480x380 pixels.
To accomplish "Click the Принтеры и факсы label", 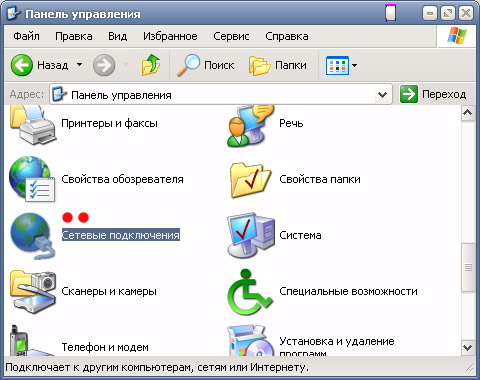I will tap(109, 123).
